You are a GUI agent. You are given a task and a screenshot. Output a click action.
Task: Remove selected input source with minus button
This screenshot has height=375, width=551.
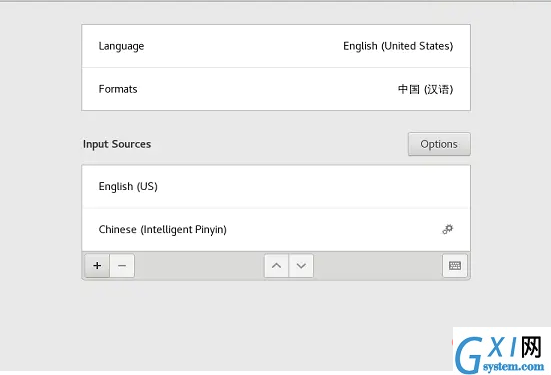pyautogui.click(x=122, y=265)
